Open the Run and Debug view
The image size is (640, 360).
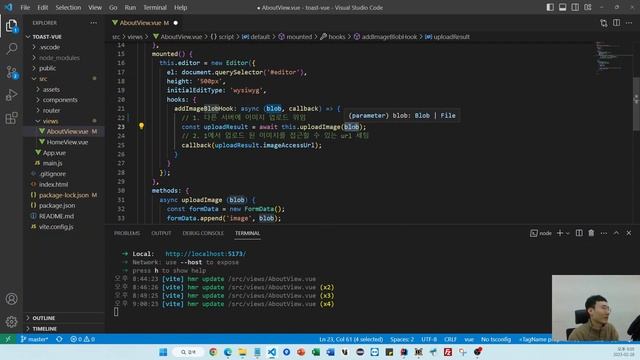(11, 95)
